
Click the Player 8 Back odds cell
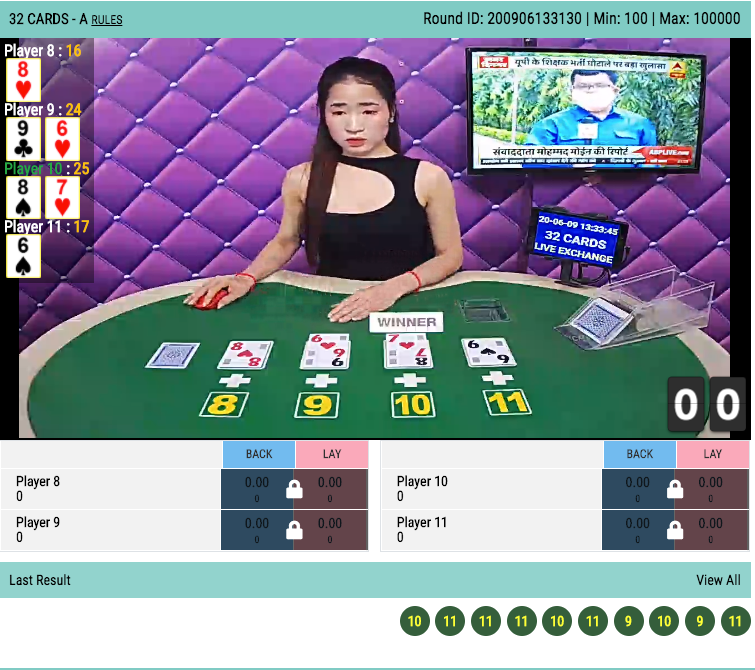258,489
